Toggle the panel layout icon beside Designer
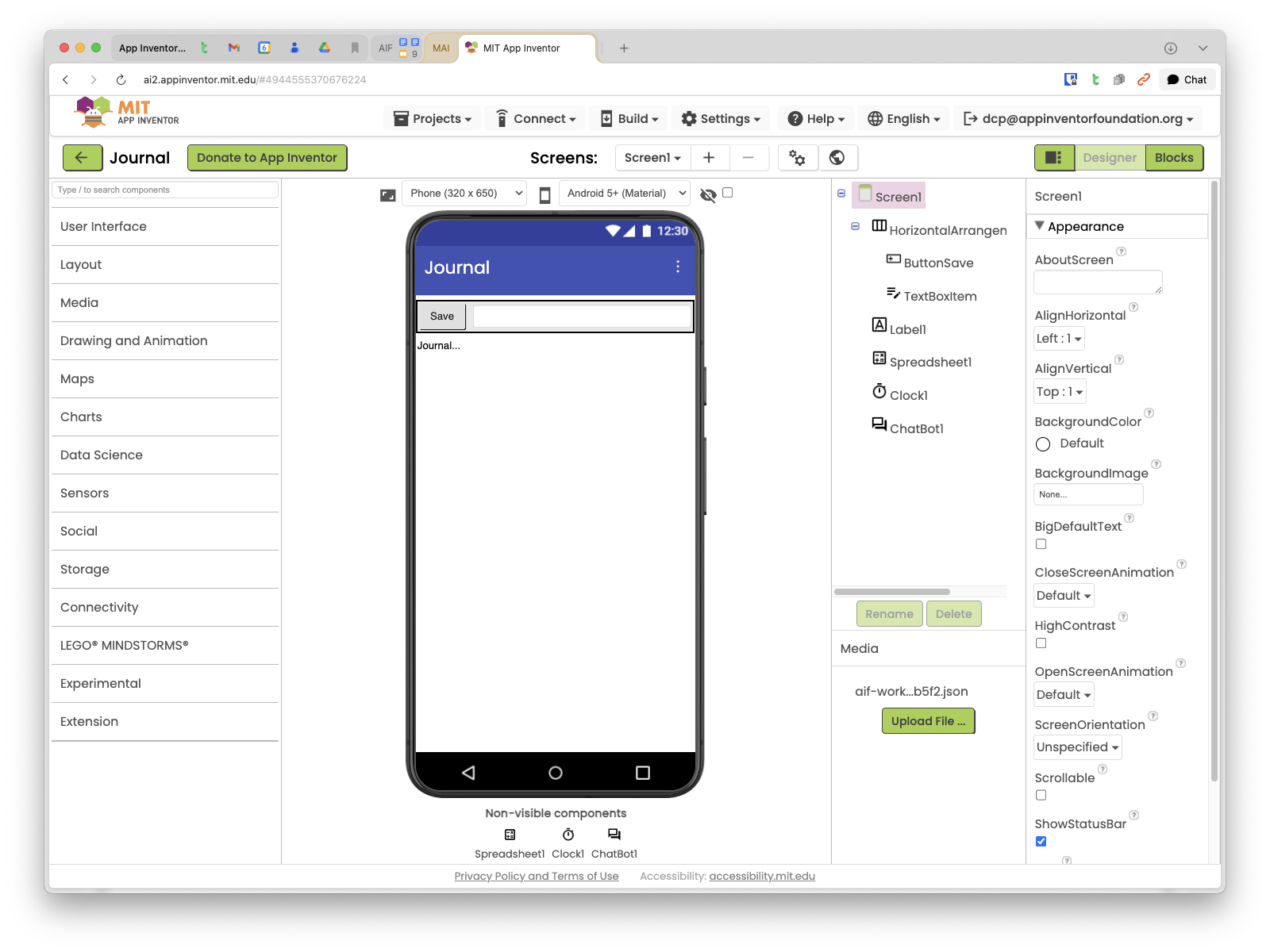Image resolution: width=1270 pixels, height=952 pixels. pyautogui.click(x=1054, y=158)
